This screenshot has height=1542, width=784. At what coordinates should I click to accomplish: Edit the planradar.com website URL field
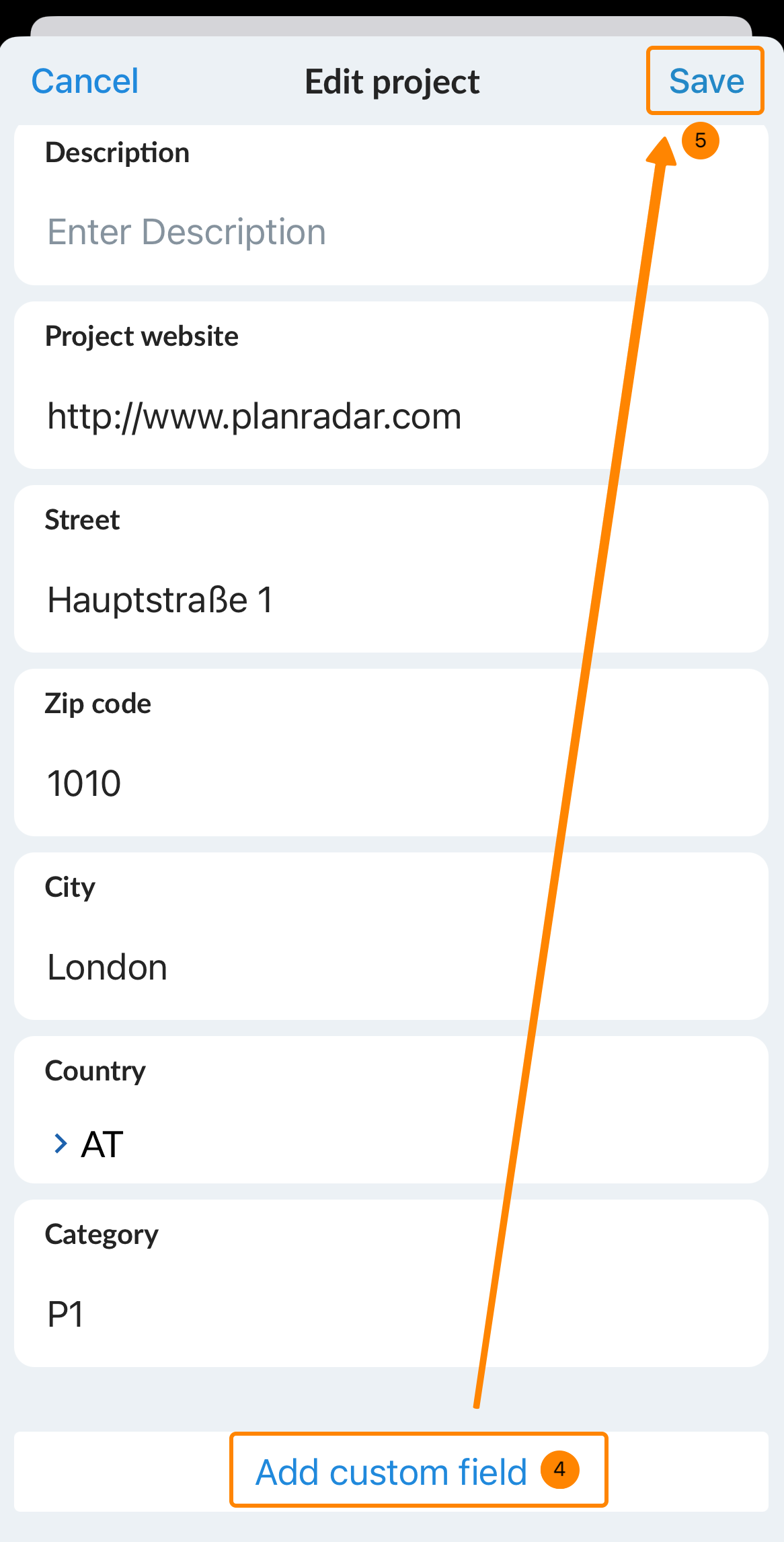click(x=254, y=416)
